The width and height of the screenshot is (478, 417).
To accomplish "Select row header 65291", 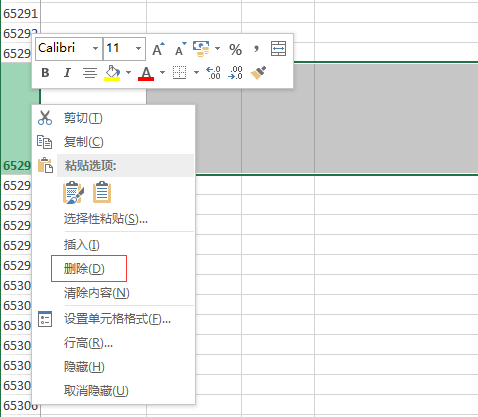I will (x=21, y=13).
